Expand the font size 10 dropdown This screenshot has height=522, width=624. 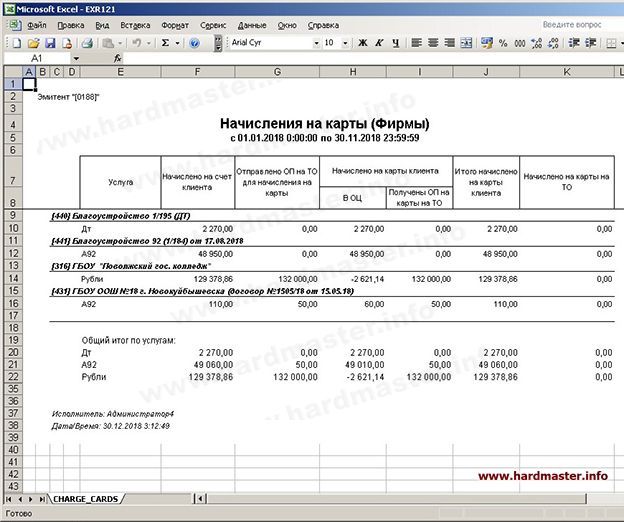coord(345,43)
